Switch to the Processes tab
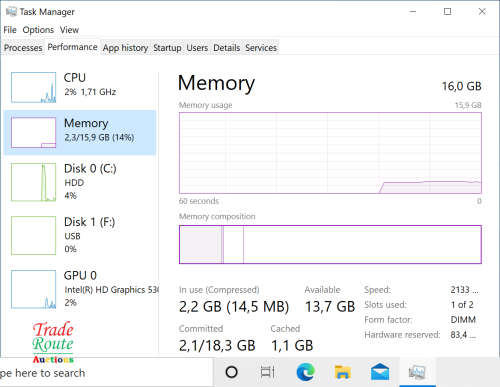The image size is (500, 387). click(x=23, y=48)
